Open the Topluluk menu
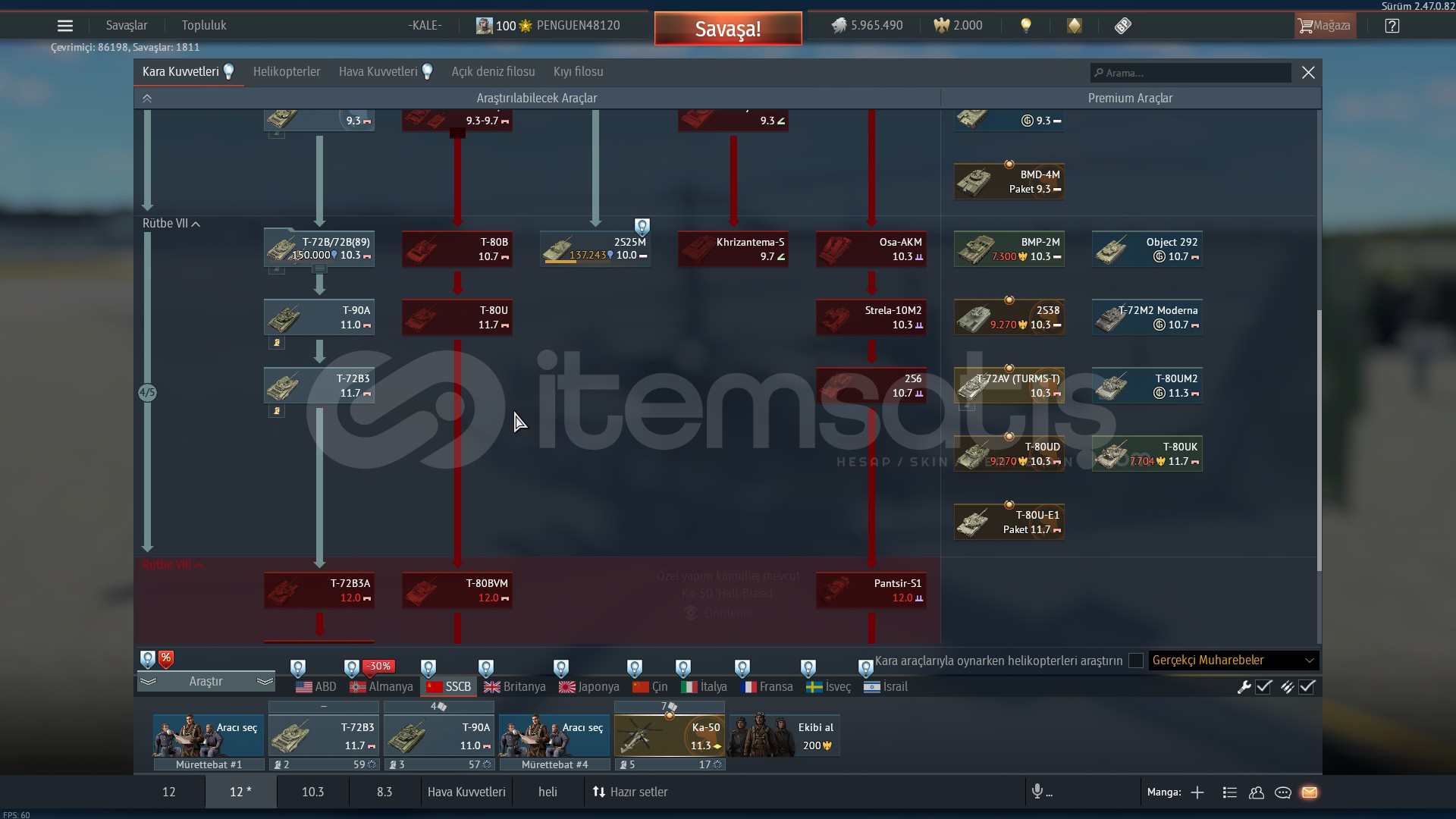Image resolution: width=1456 pixels, height=819 pixels. [x=204, y=26]
